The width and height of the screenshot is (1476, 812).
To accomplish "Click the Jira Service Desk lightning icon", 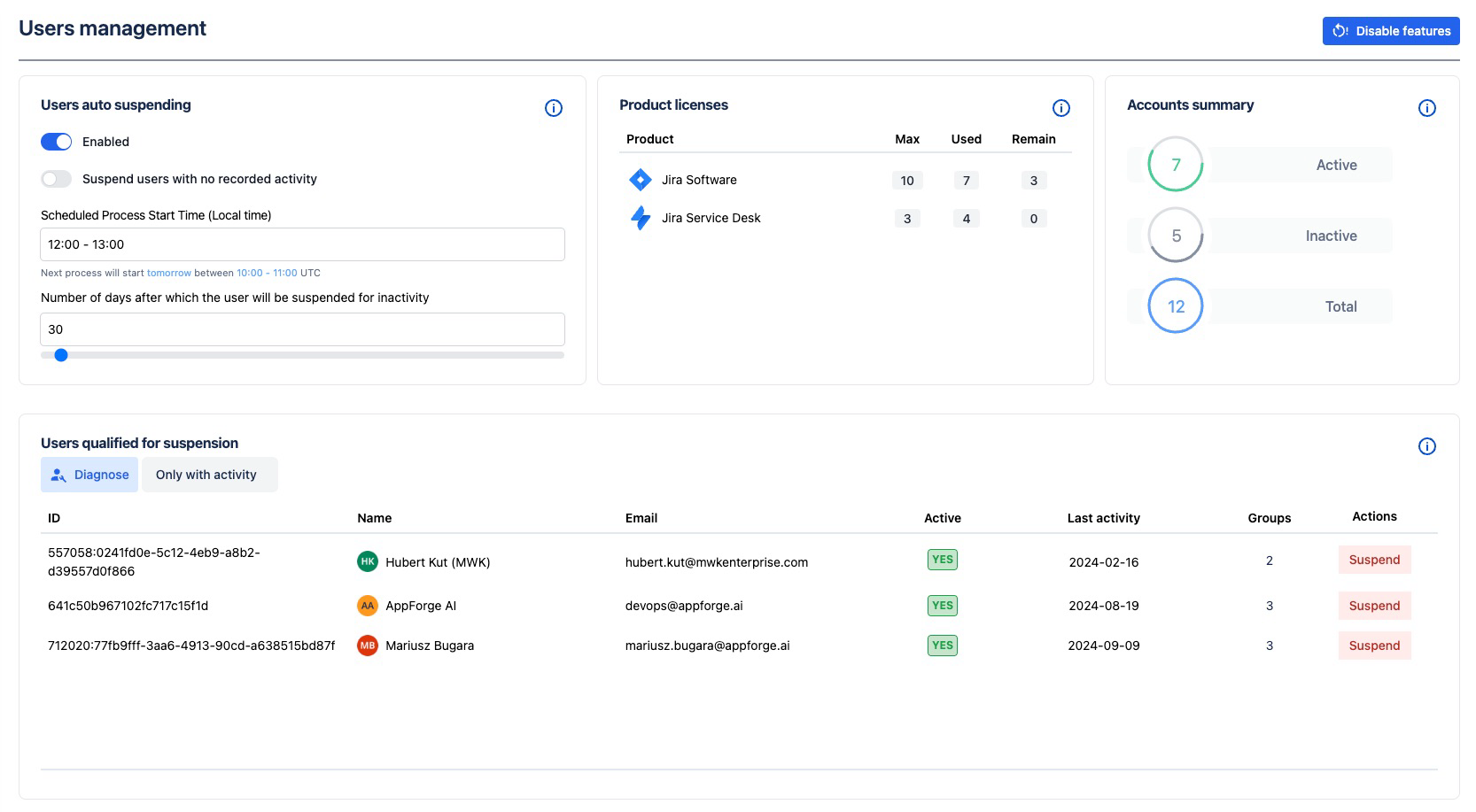I will (x=640, y=218).
